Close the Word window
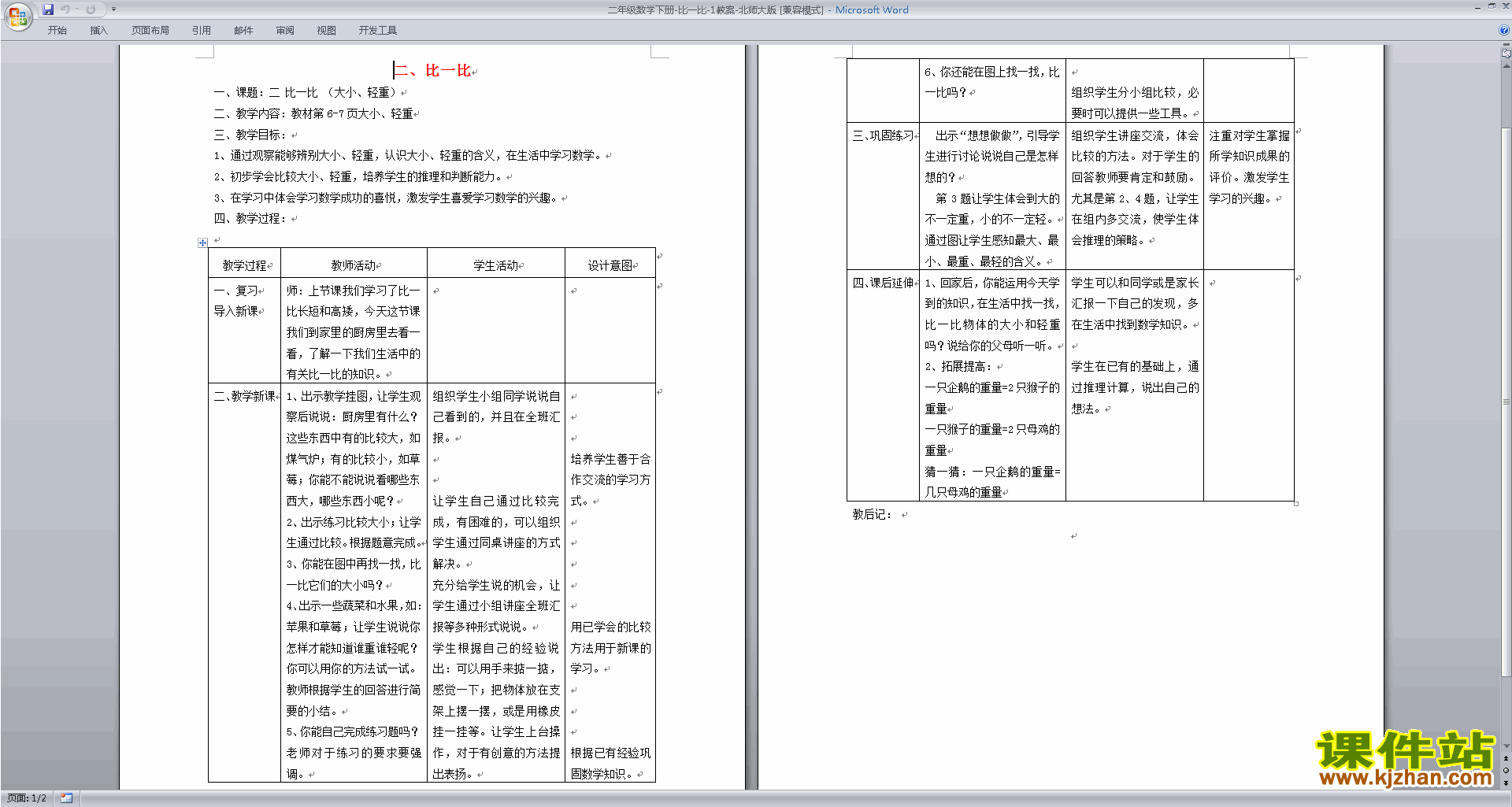Viewport: 1512px width, 807px height. [1506, 6]
